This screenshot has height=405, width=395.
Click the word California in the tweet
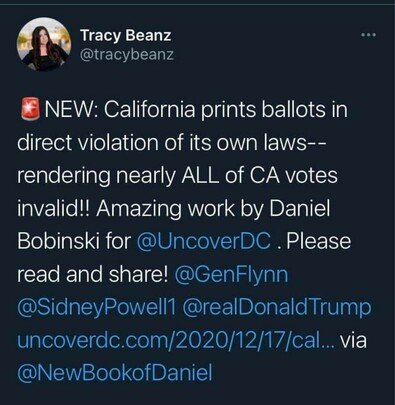click(x=150, y=109)
